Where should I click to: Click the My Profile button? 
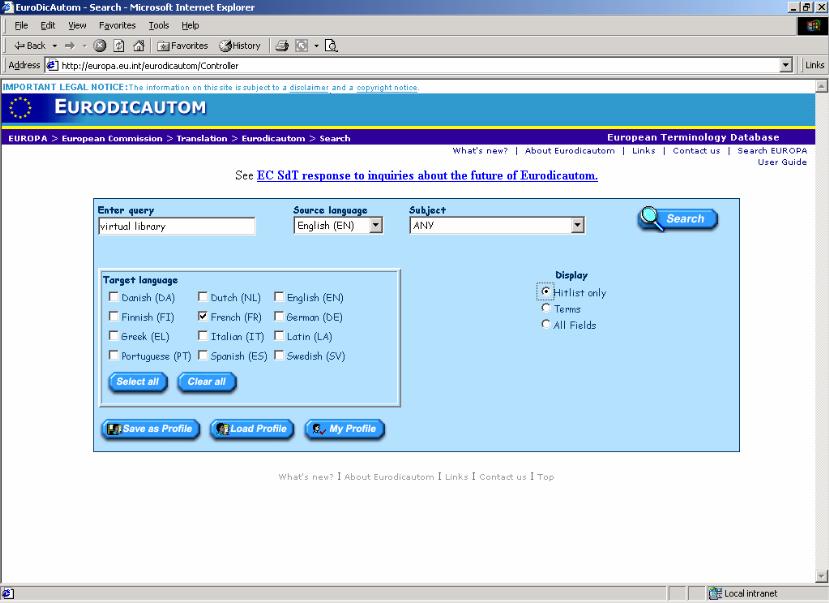(345, 429)
